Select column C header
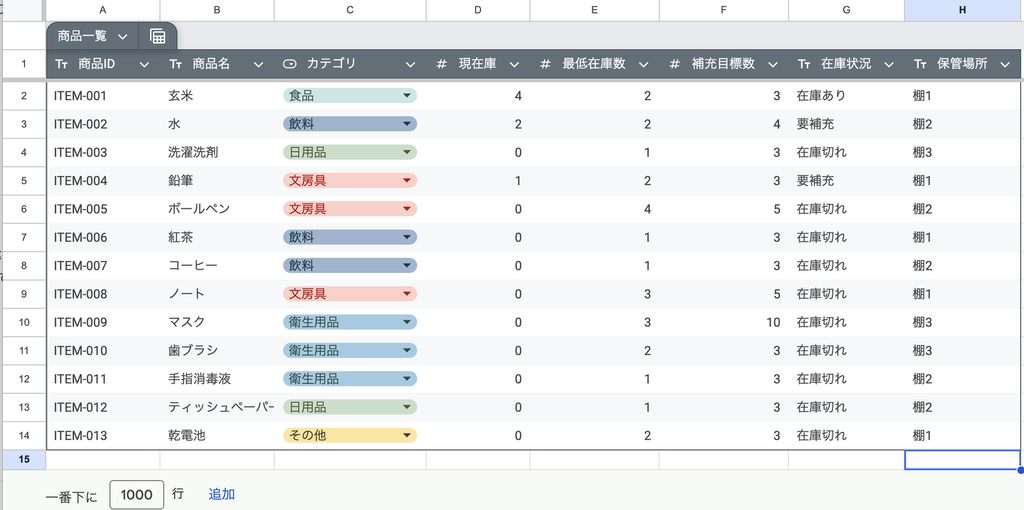1024x510 pixels. pos(350,10)
